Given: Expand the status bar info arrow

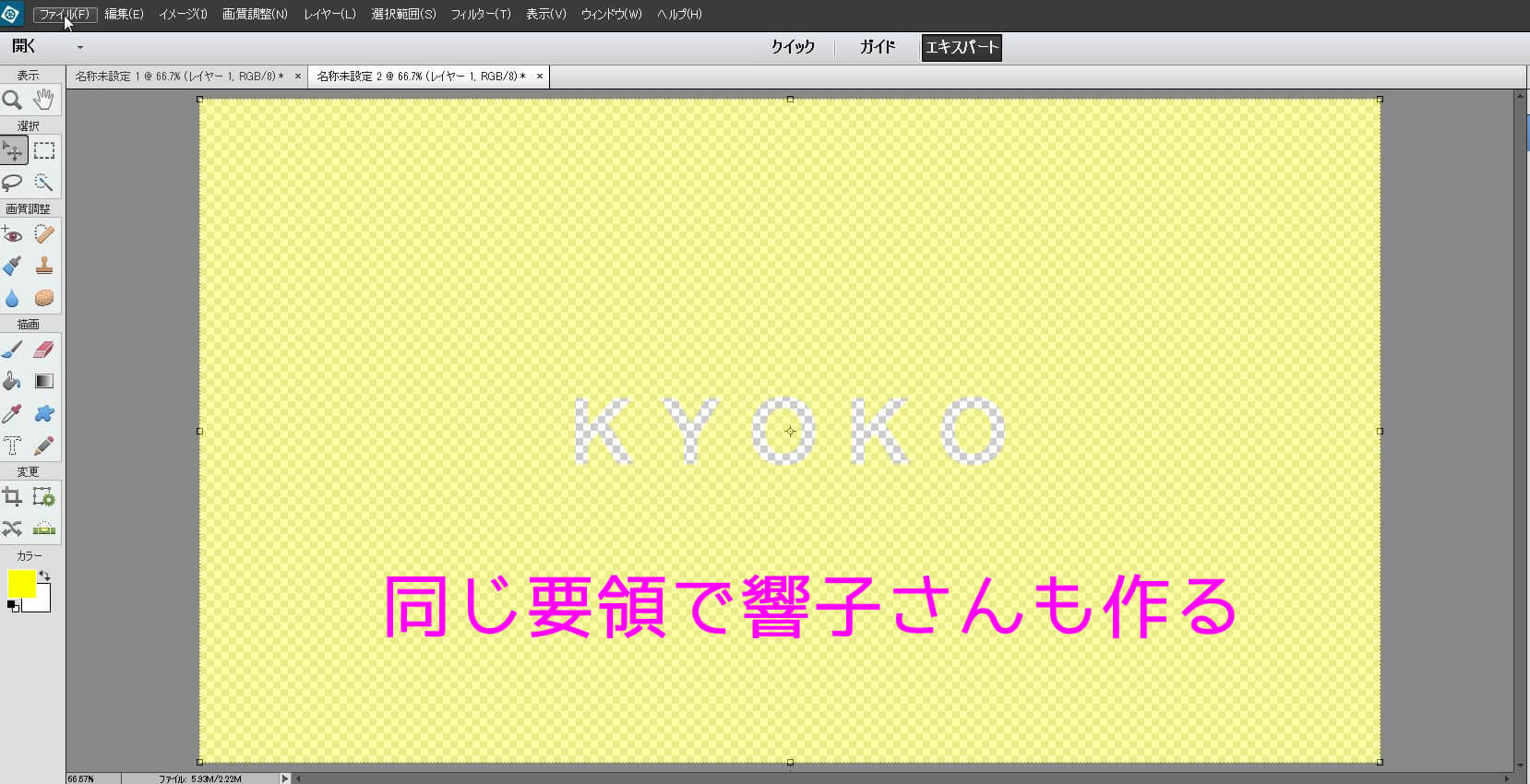Looking at the screenshot, I should click(284, 778).
